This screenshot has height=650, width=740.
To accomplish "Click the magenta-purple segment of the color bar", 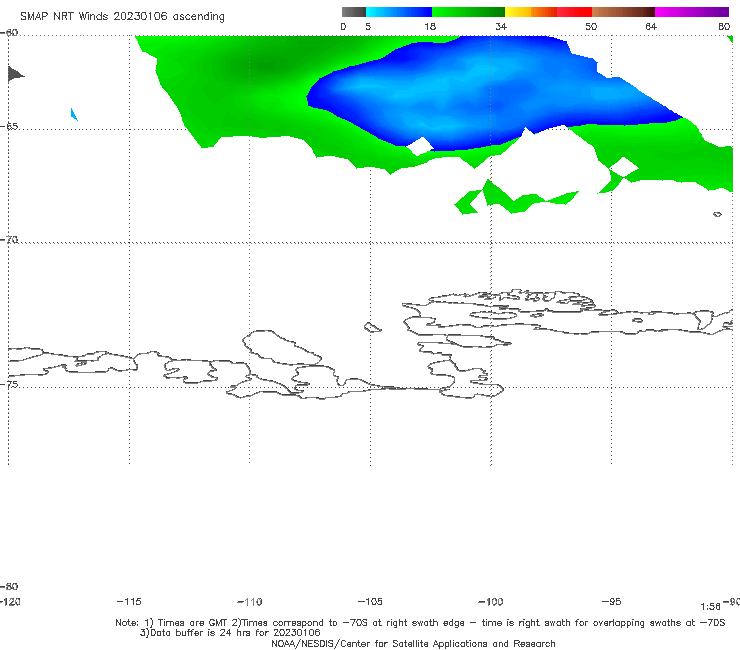I will click(692, 12).
